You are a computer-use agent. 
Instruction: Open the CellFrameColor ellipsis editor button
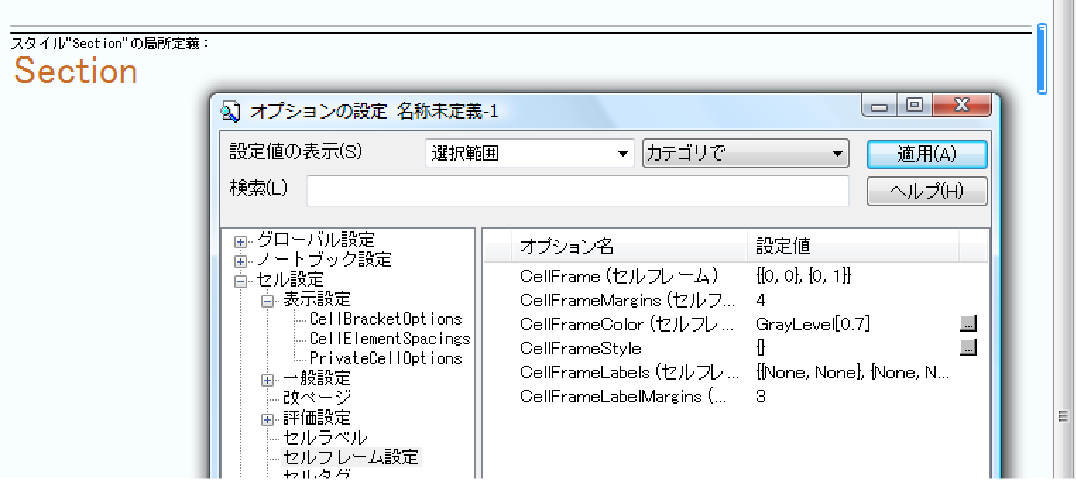coord(968,323)
